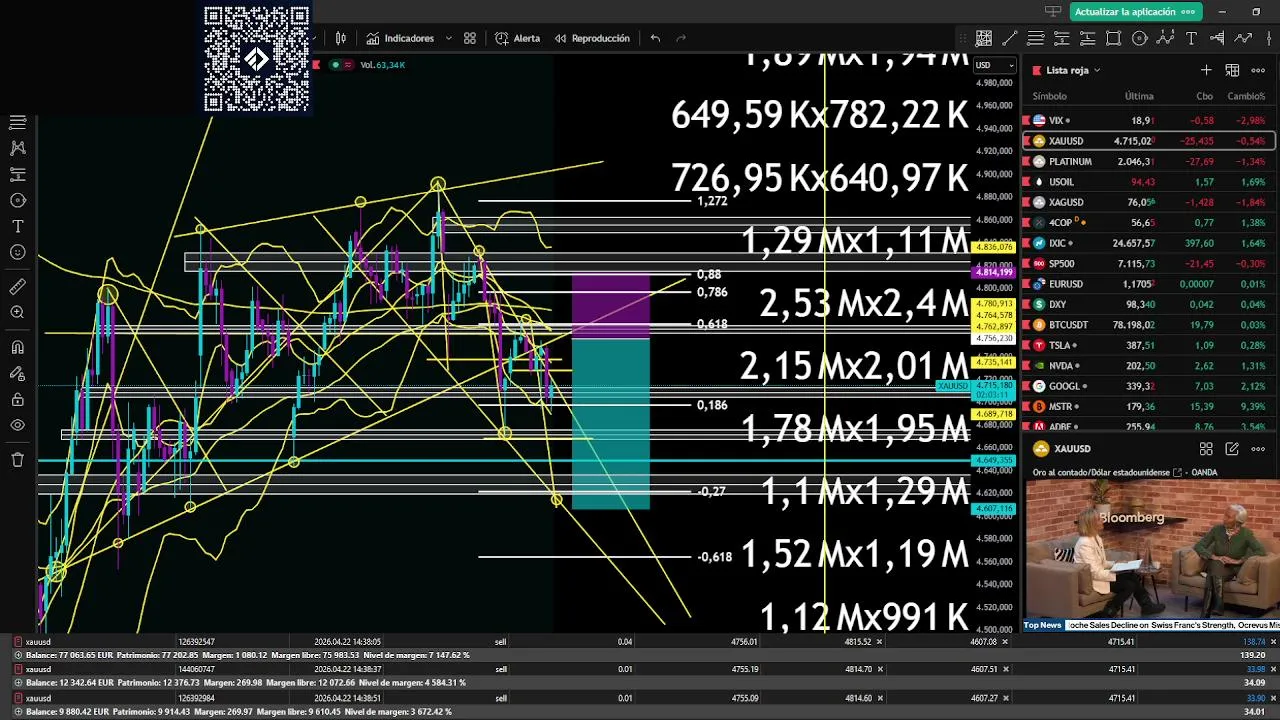Select the purple stop-loss zone of short position
Image resolution: width=1280 pixels, height=720 pixels.
[611, 308]
